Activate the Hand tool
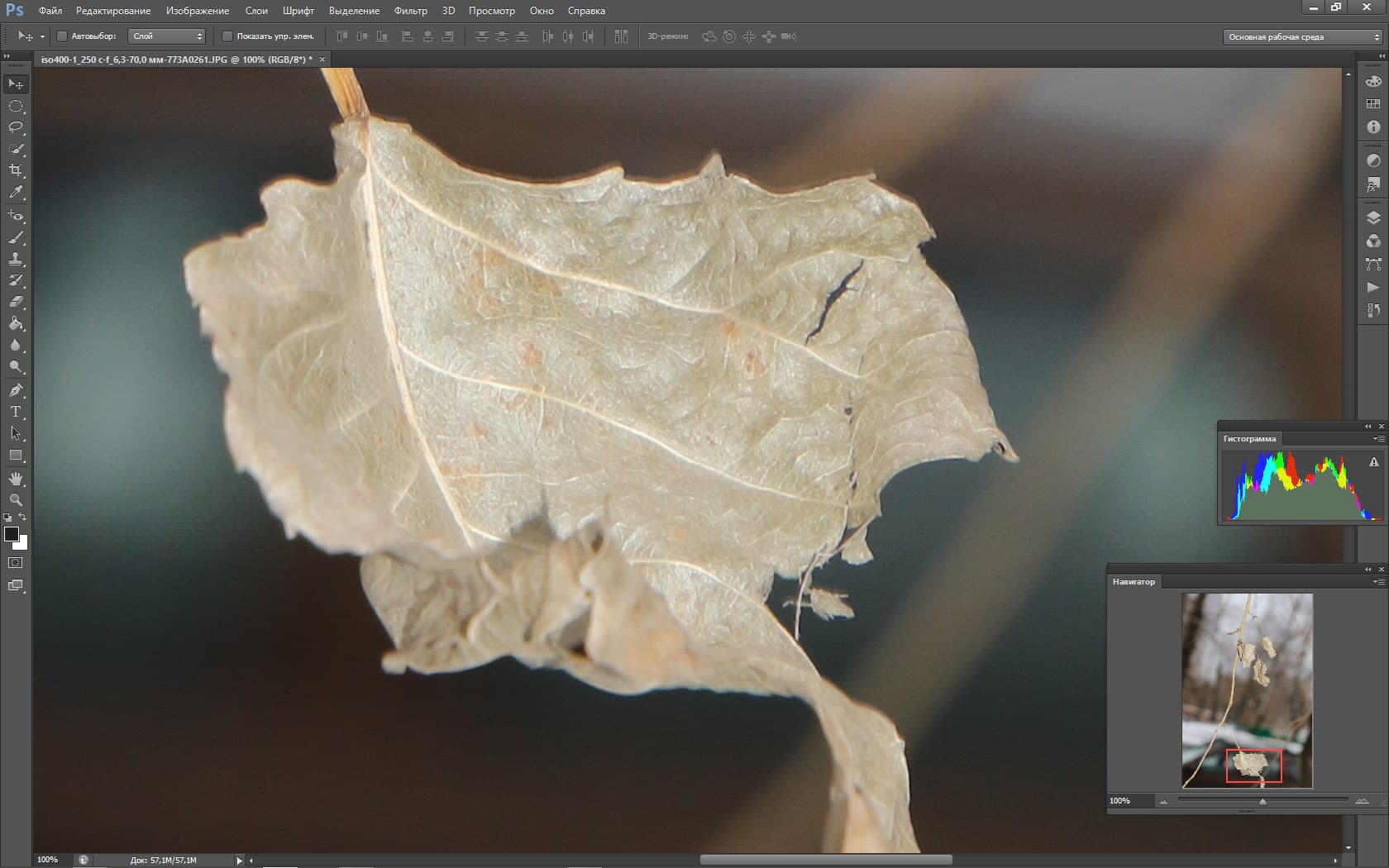Screen dimensions: 1389x868 [16, 479]
